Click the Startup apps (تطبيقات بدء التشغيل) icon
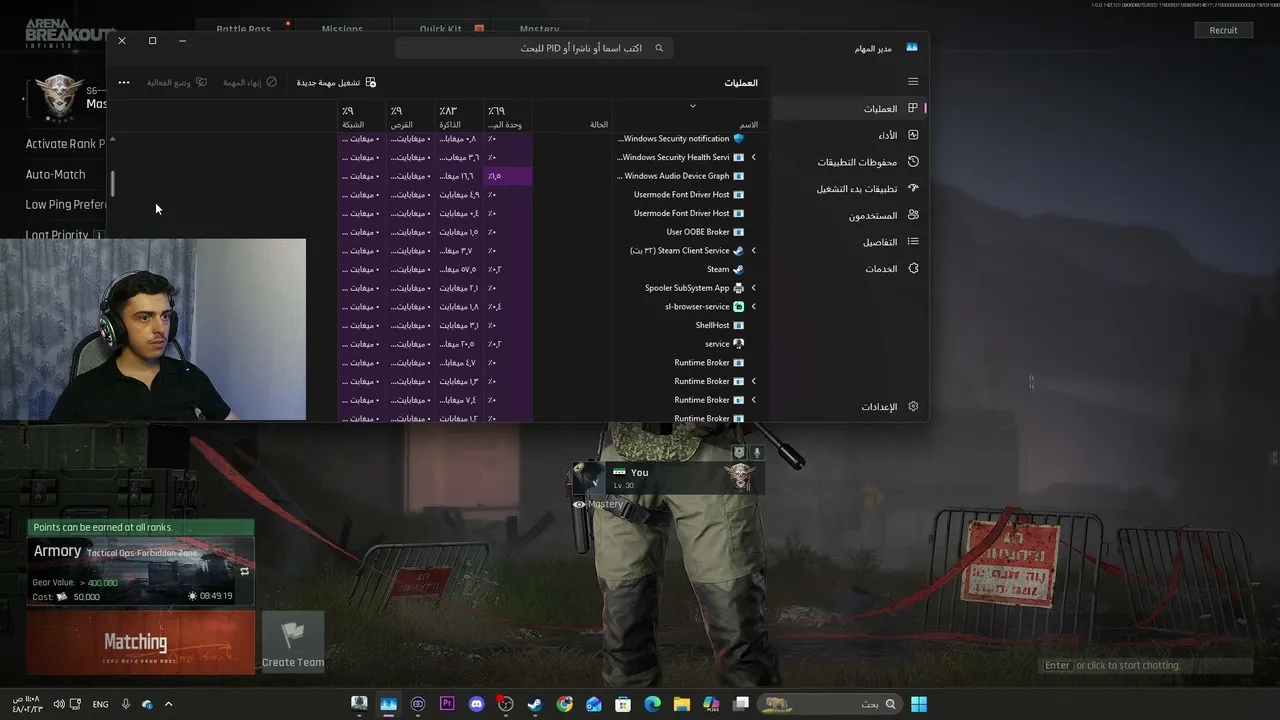The height and width of the screenshot is (720, 1280). point(913,188)
